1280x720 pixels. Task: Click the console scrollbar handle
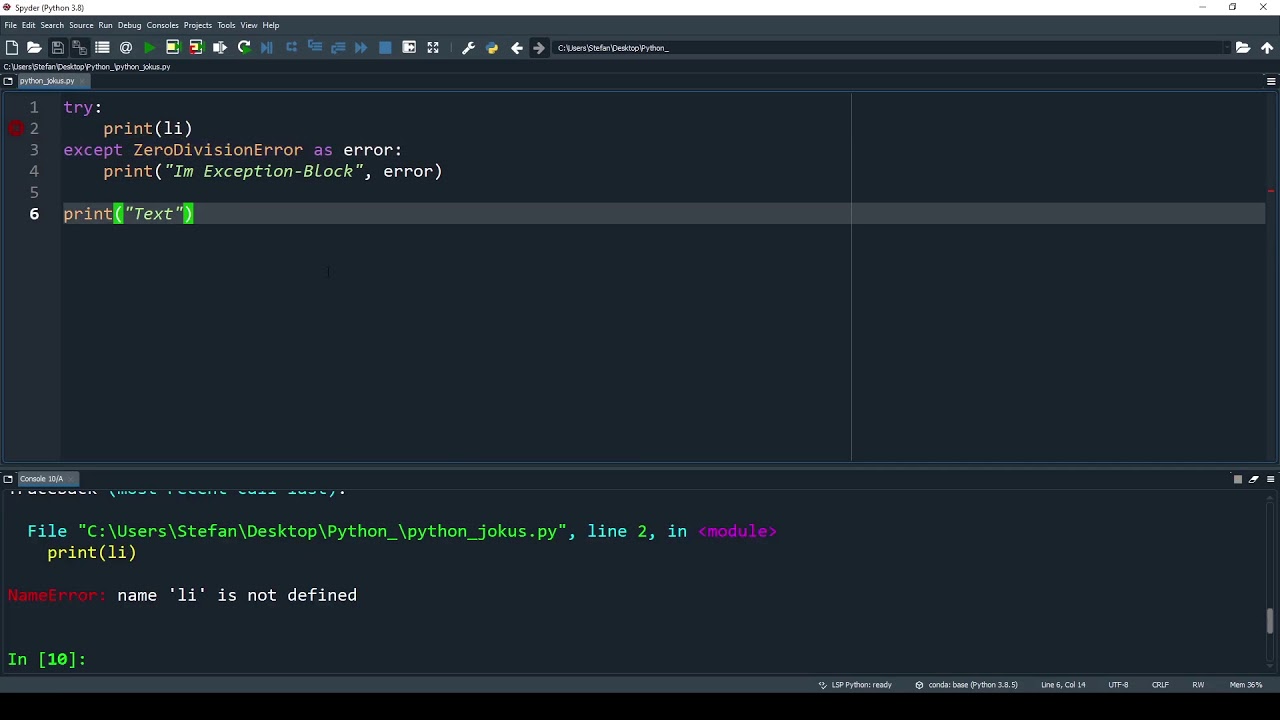pos(1271,621)
